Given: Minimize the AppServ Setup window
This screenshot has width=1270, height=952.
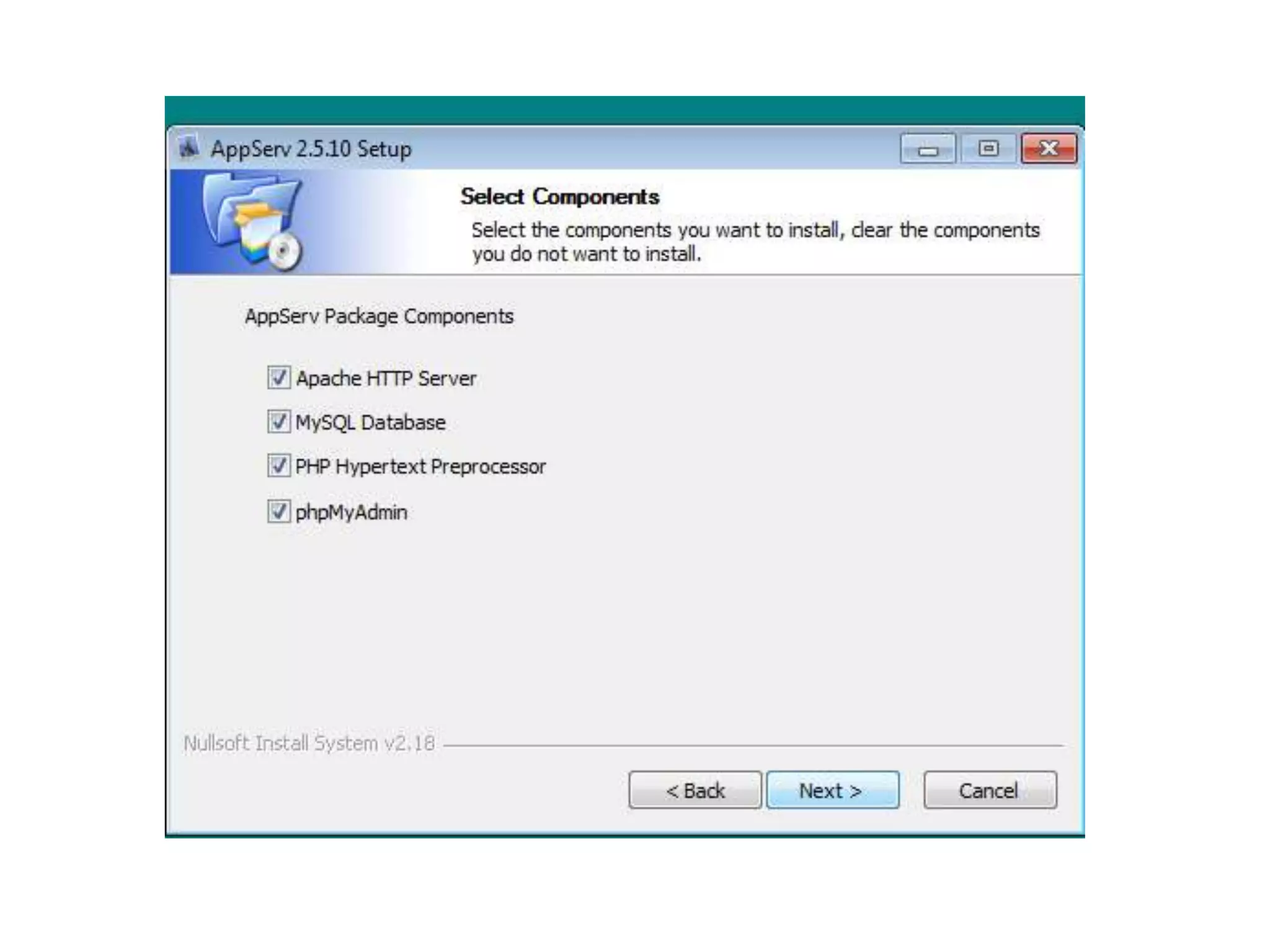Looking at the screenshot, I should (x=928, y=149).
